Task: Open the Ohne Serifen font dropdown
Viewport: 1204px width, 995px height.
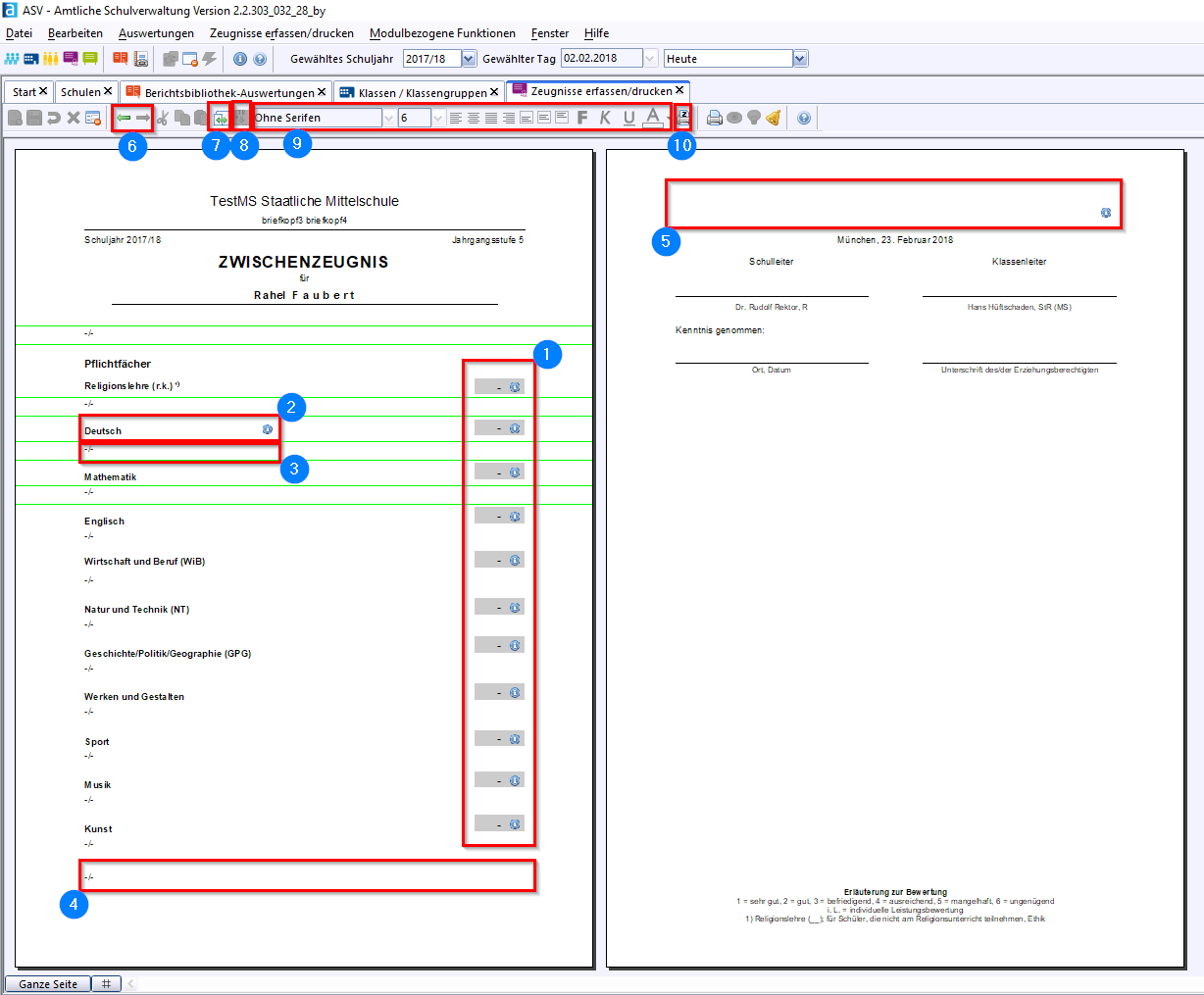Action: [389, 118]
